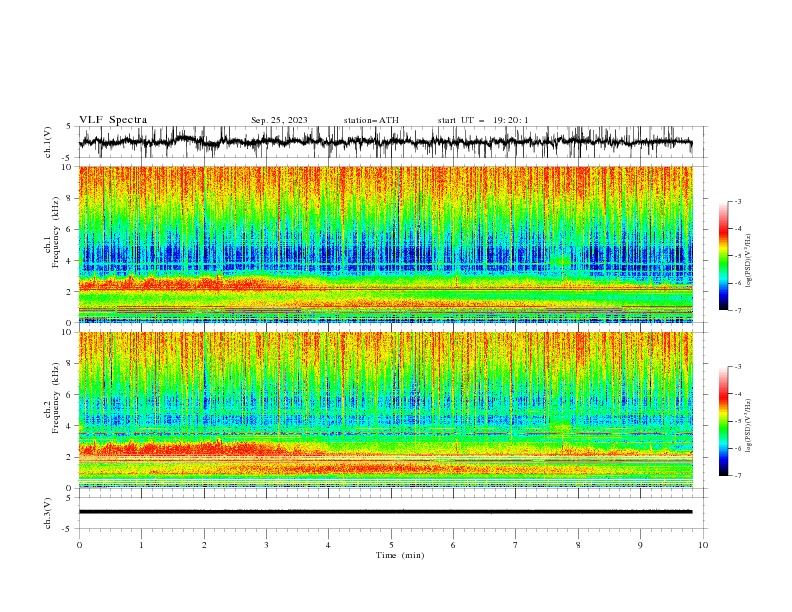This screenshot has height=612, width=792.
Task: Click the "-5" tick of the ch.3(V) axis
Action: pos(68,529)
